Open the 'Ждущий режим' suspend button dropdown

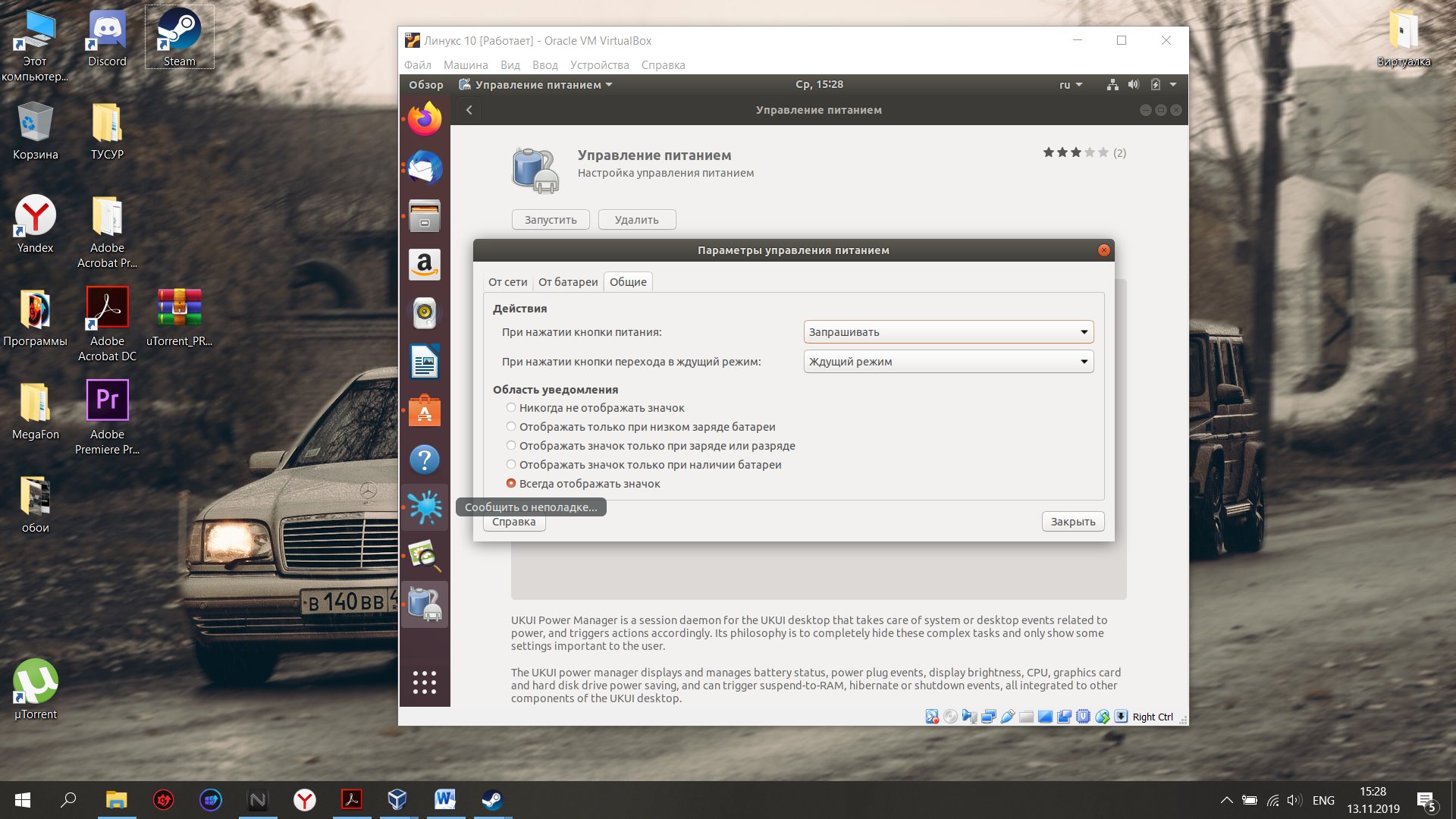pyautogui.click(x=948, y=362)
